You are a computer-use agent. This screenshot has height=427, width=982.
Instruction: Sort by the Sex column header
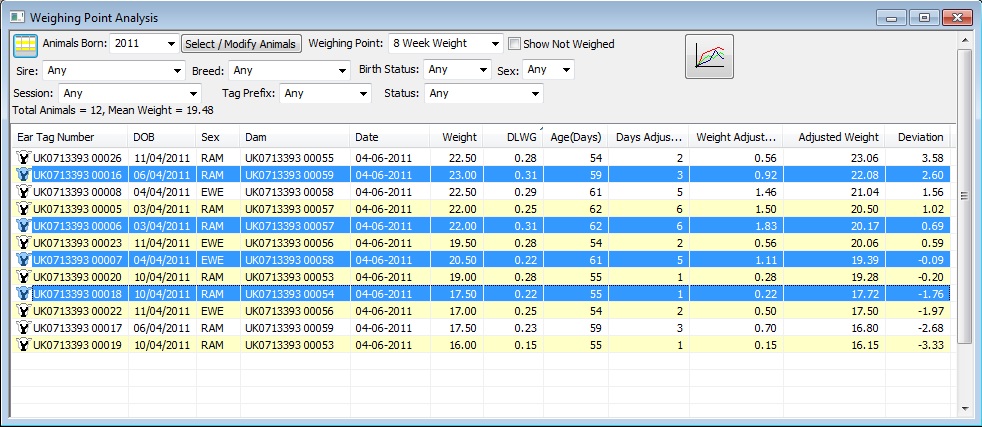(218, 137)
